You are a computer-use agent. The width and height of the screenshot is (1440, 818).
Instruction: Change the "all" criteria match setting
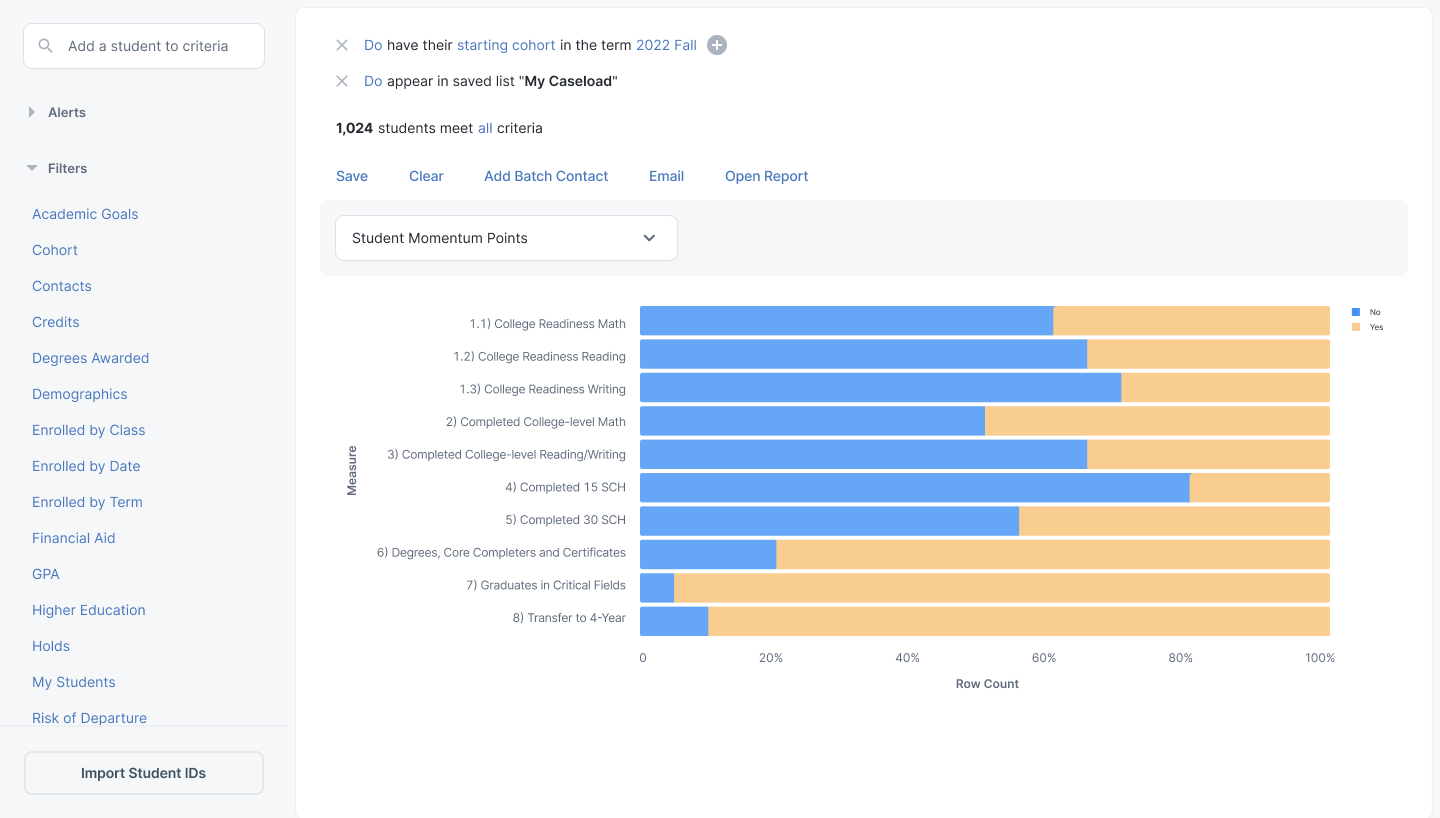tap(485, 128)
